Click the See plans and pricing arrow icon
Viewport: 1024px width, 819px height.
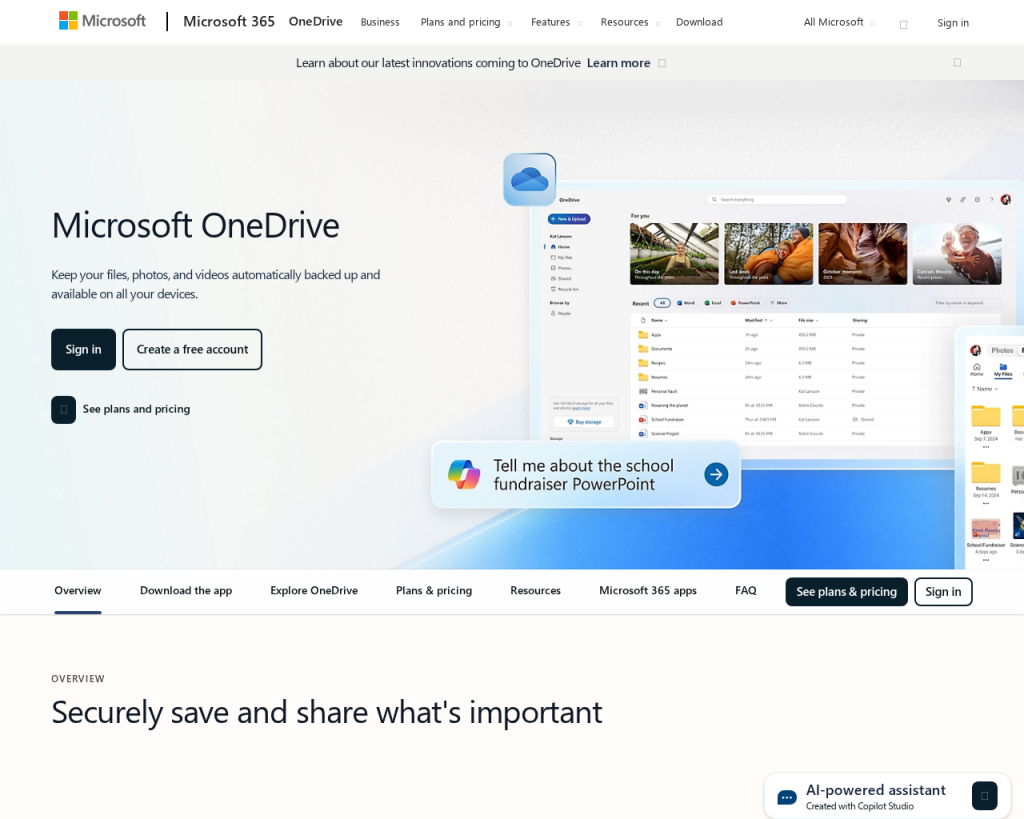point(64,410)
